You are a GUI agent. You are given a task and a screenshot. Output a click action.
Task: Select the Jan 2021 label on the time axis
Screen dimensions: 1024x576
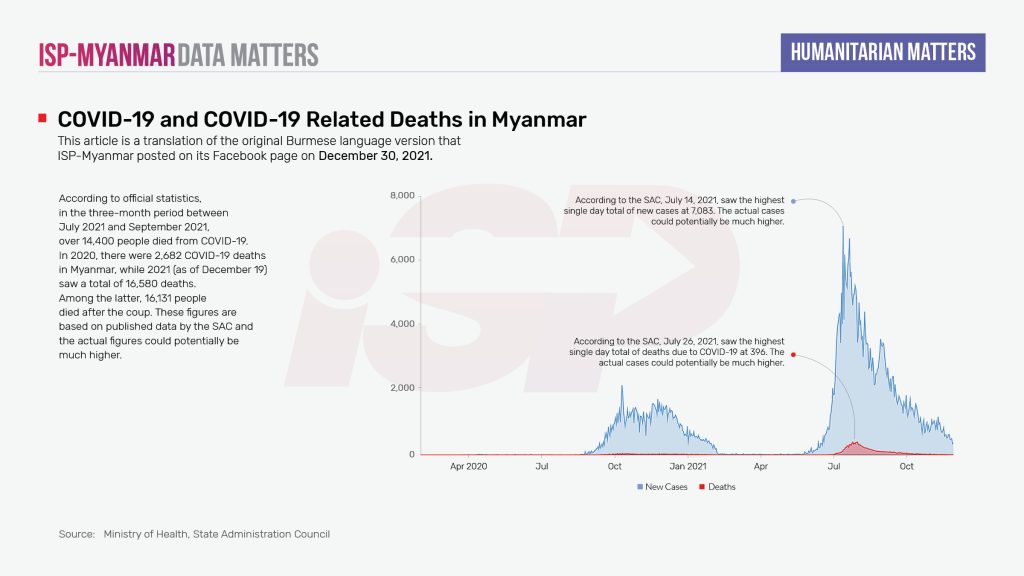(688, 466)
